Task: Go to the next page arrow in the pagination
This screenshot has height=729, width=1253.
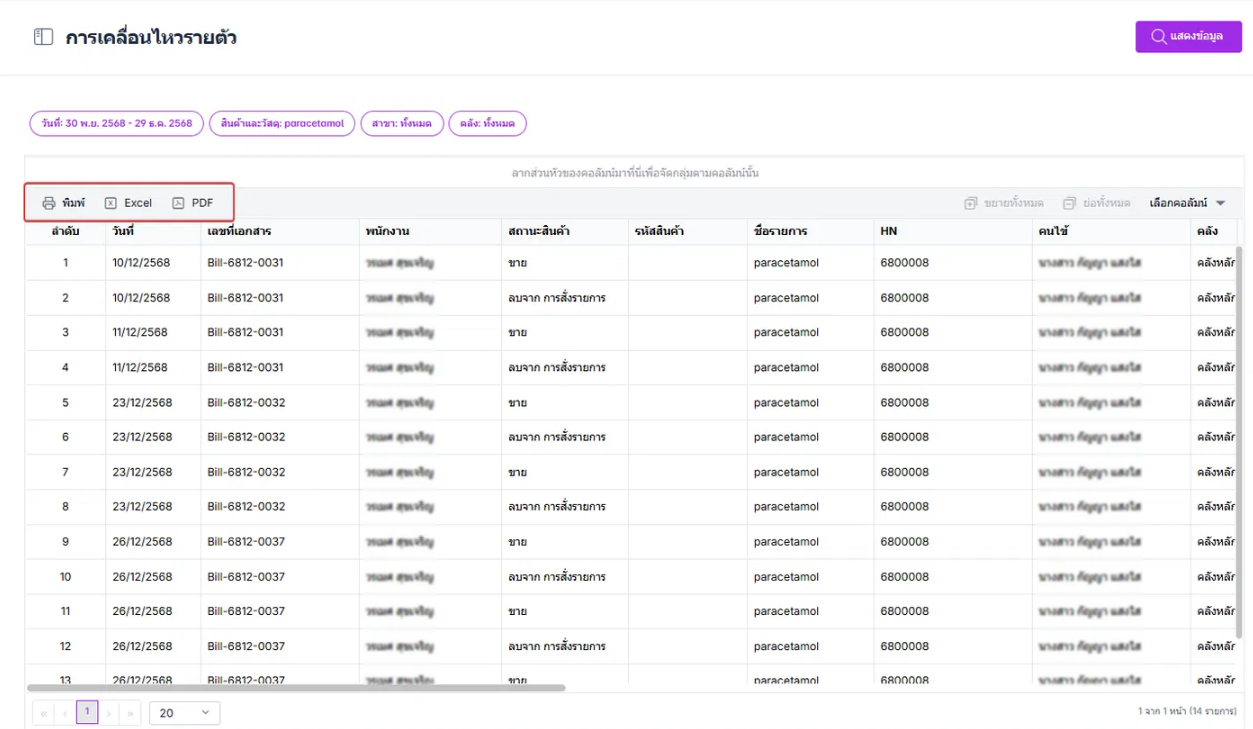Action: [109, 713]
